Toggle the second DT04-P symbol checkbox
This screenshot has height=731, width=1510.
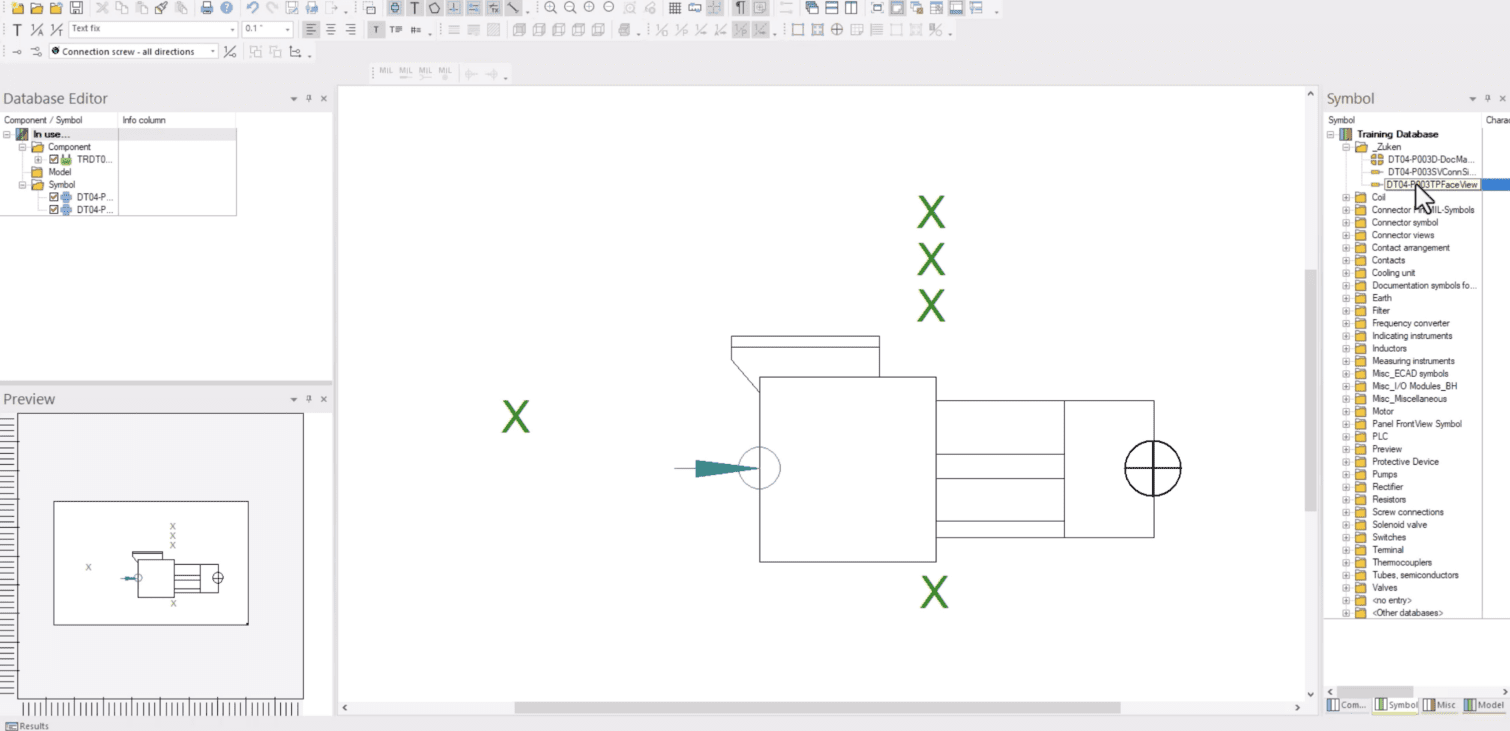(x=54, y=210)
